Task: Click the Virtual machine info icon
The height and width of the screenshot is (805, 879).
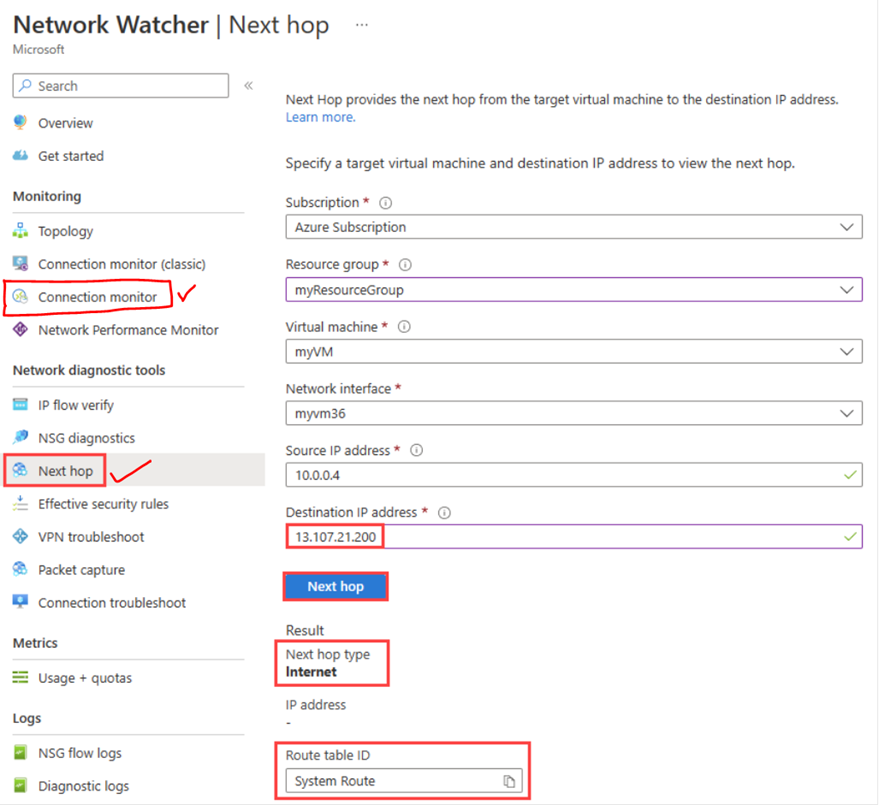Action: [x=404, y=327]
